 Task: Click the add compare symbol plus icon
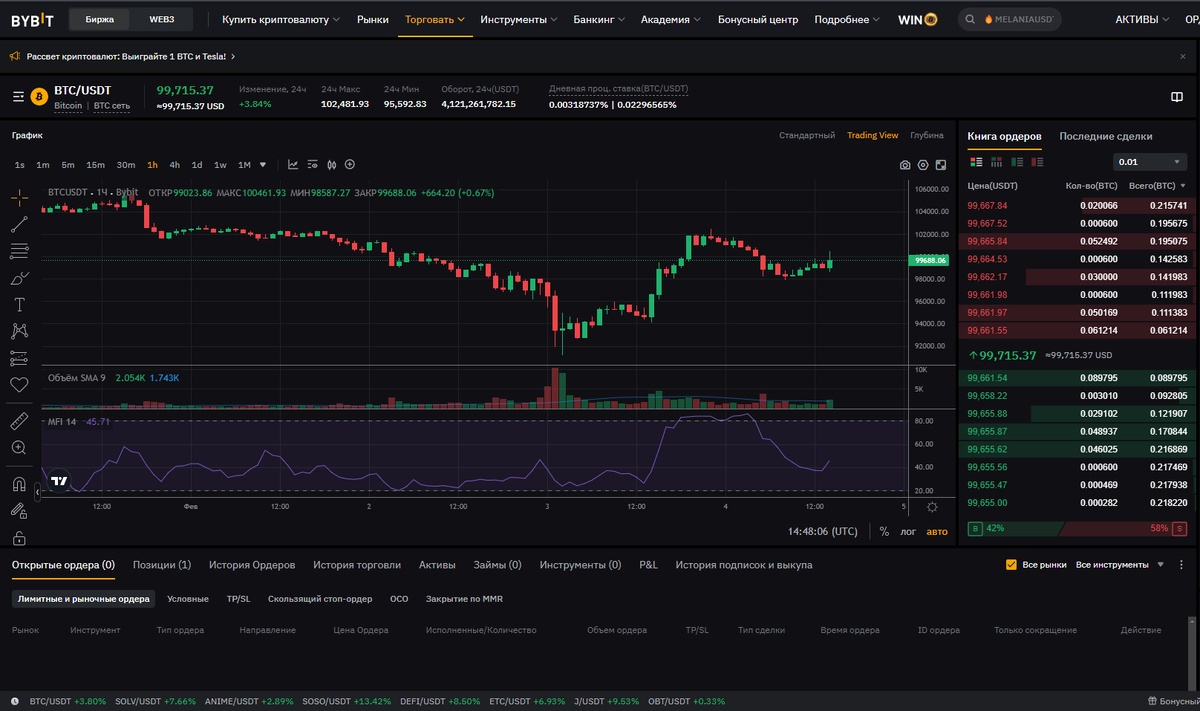(350, 165)
